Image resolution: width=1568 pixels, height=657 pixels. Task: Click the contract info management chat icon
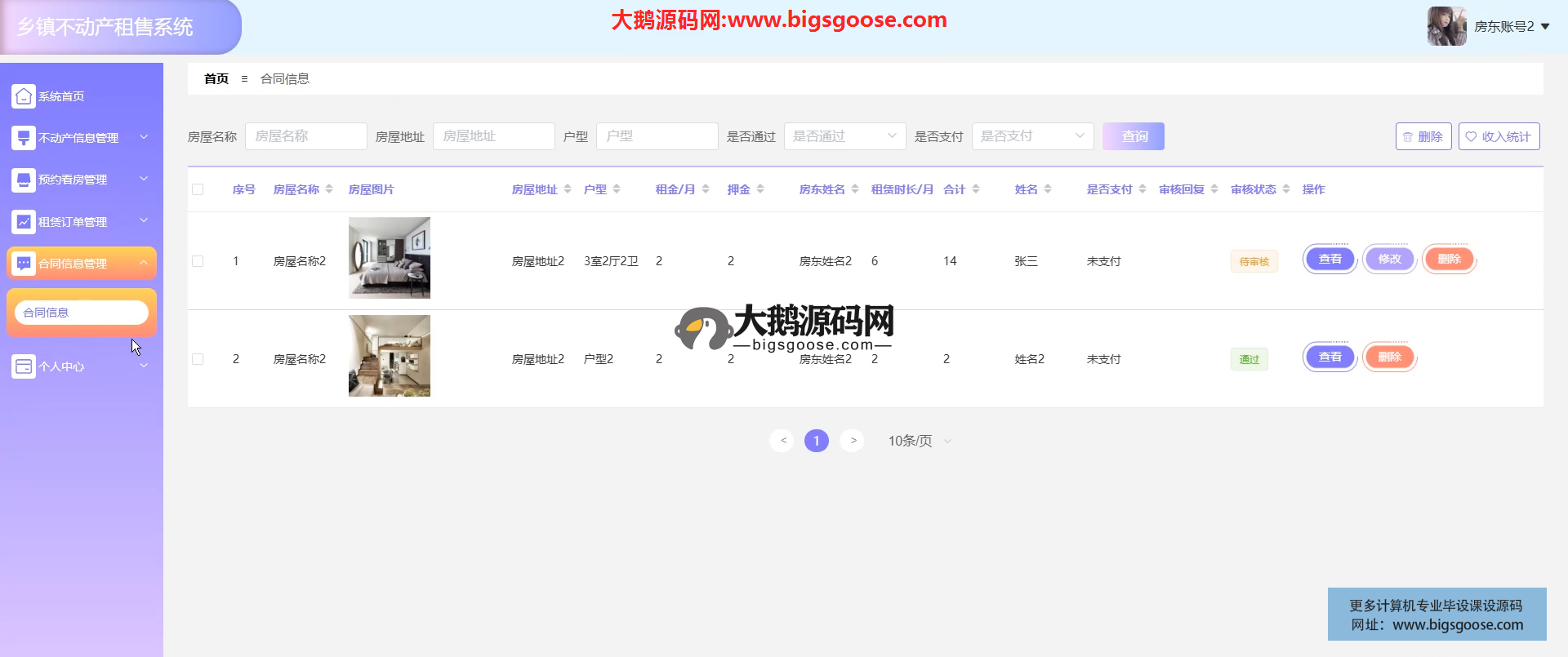pyautogui.click(x=24, y=264)
